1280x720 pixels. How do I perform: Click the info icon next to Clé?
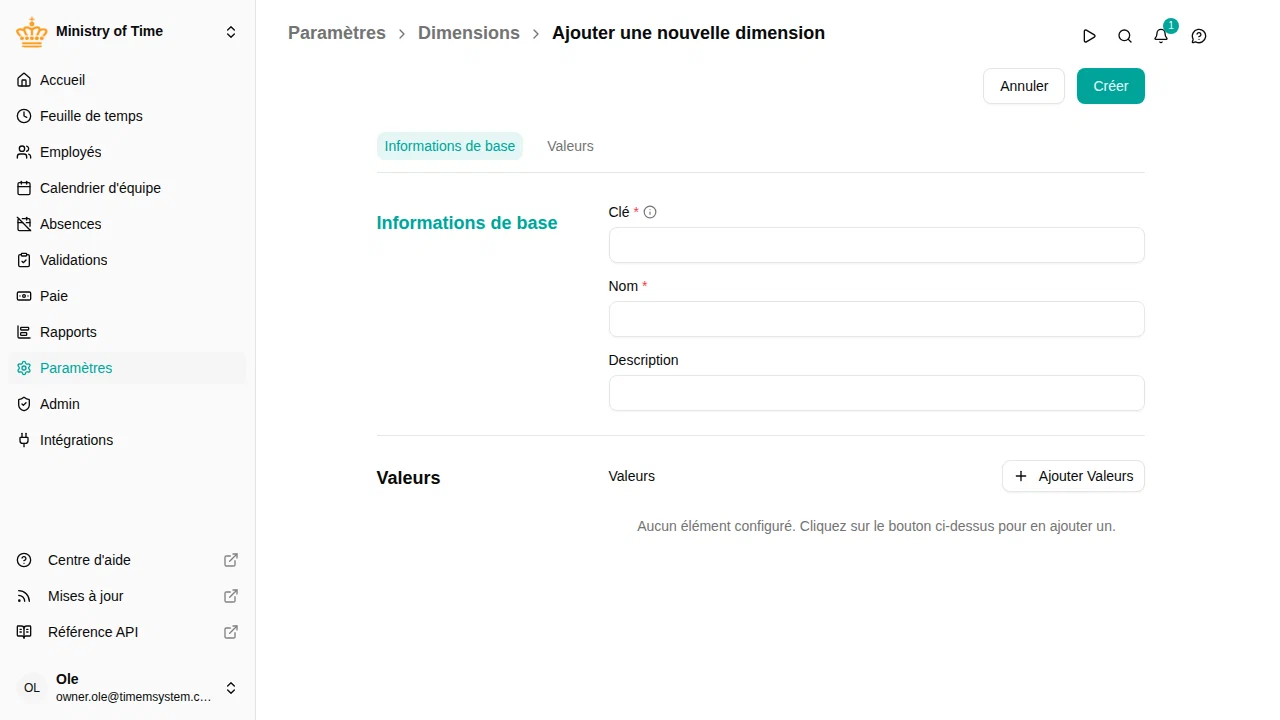pos(650,212)
